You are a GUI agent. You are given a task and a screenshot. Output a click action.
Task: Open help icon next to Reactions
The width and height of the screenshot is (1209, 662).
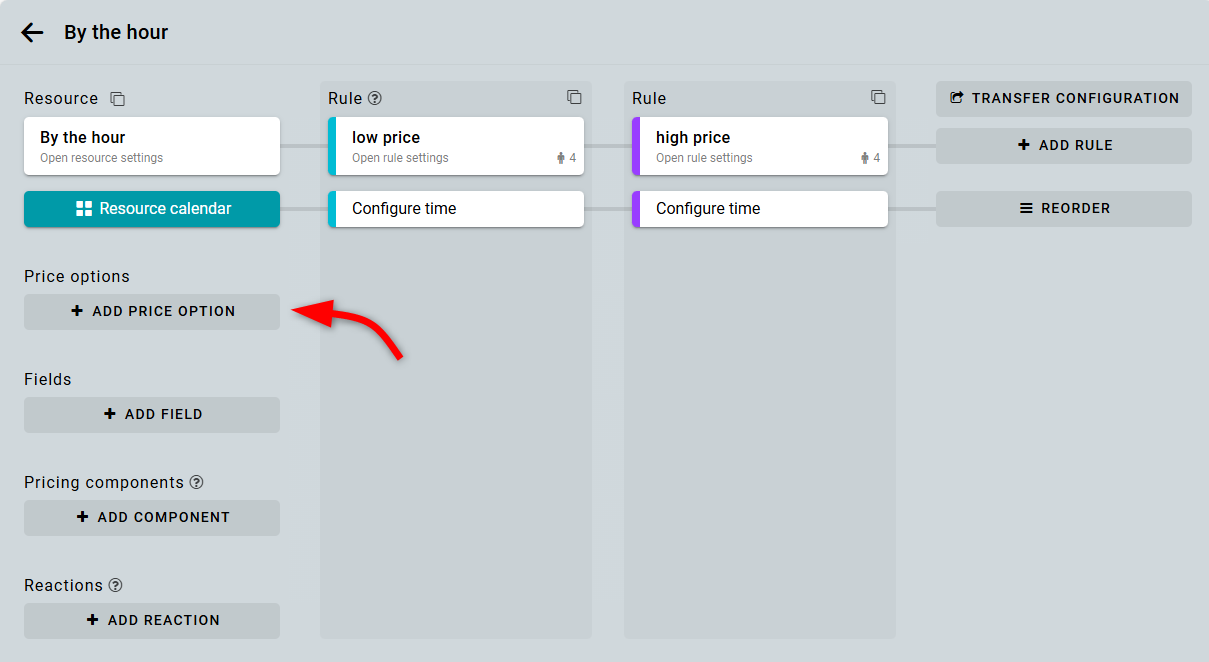115,585
